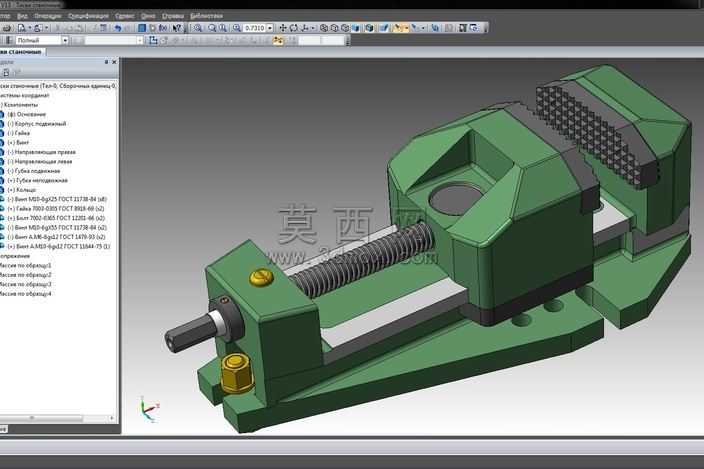Click the context help cursor icon
704x469 pixels.
(177, 28)
